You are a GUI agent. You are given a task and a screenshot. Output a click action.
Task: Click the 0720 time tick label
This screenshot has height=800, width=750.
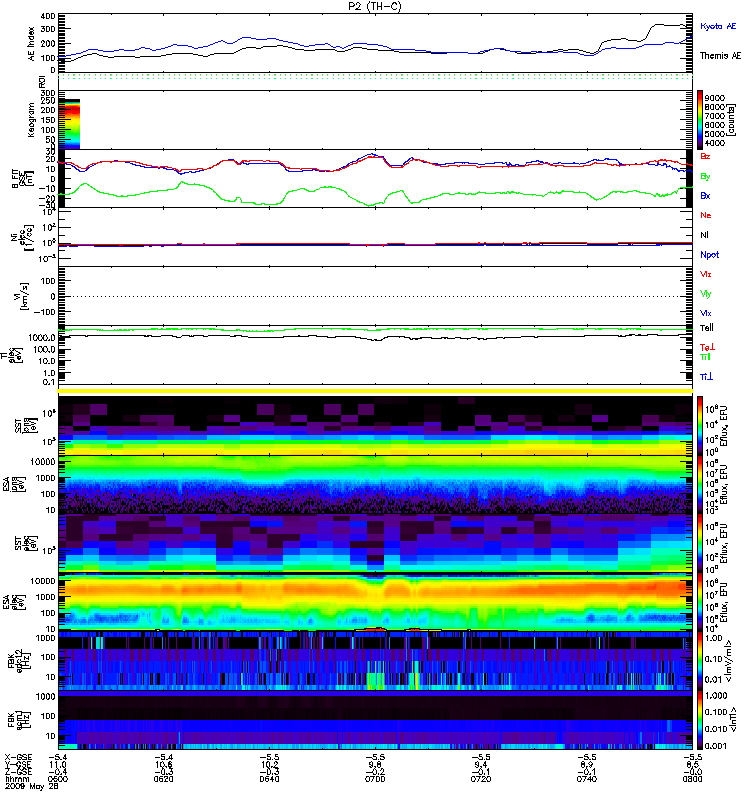tap(481, 779)
